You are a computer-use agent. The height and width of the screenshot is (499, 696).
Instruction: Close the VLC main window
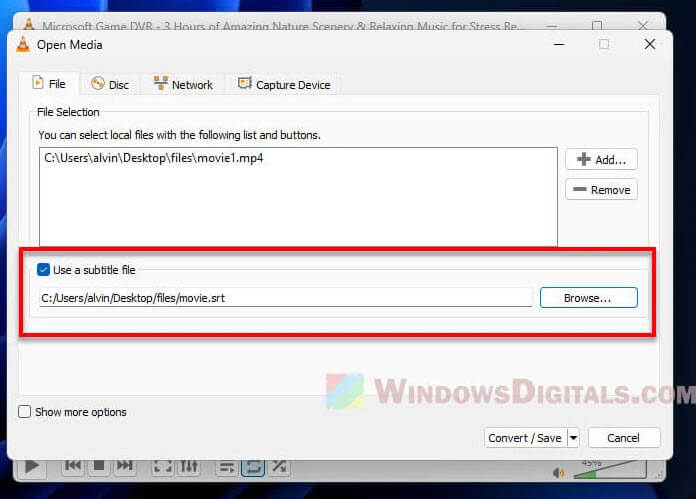tap(643, 25)
